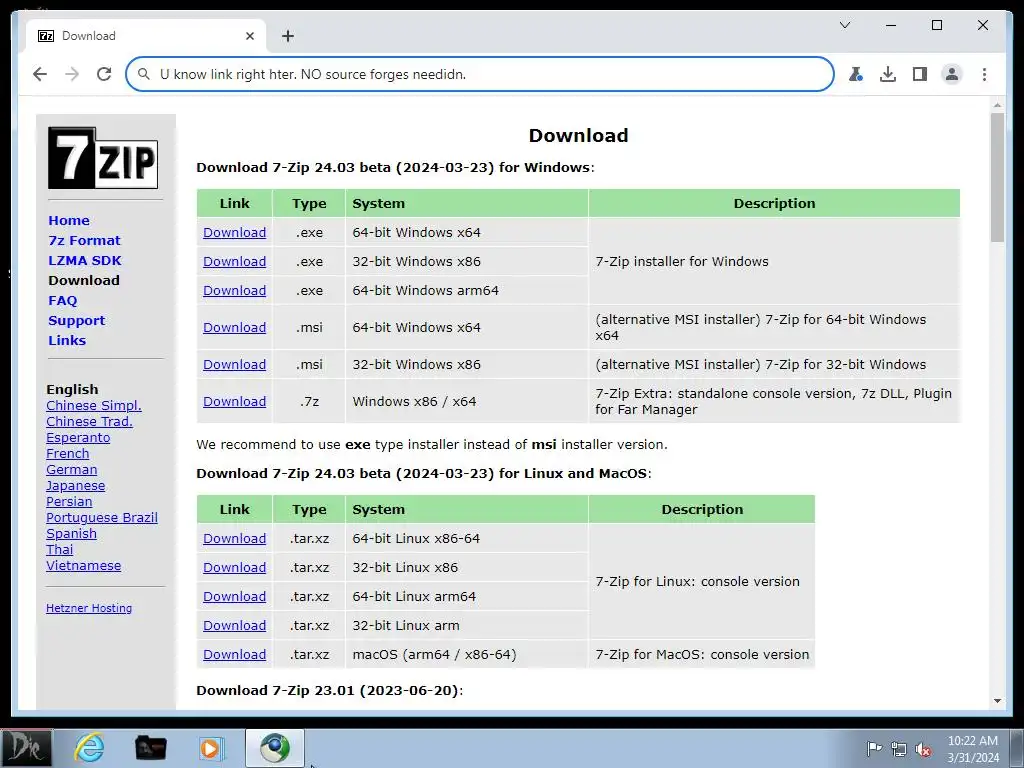Switch language to Persian
1024x768 pixels.
[x=69, y=502]
